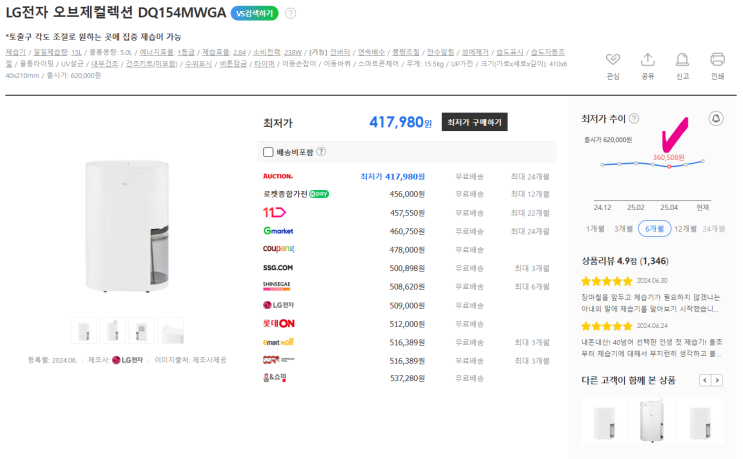The height and width of the screenshot is (459, 743).
Task: Click the price alert bell icon
Action: 716,118
